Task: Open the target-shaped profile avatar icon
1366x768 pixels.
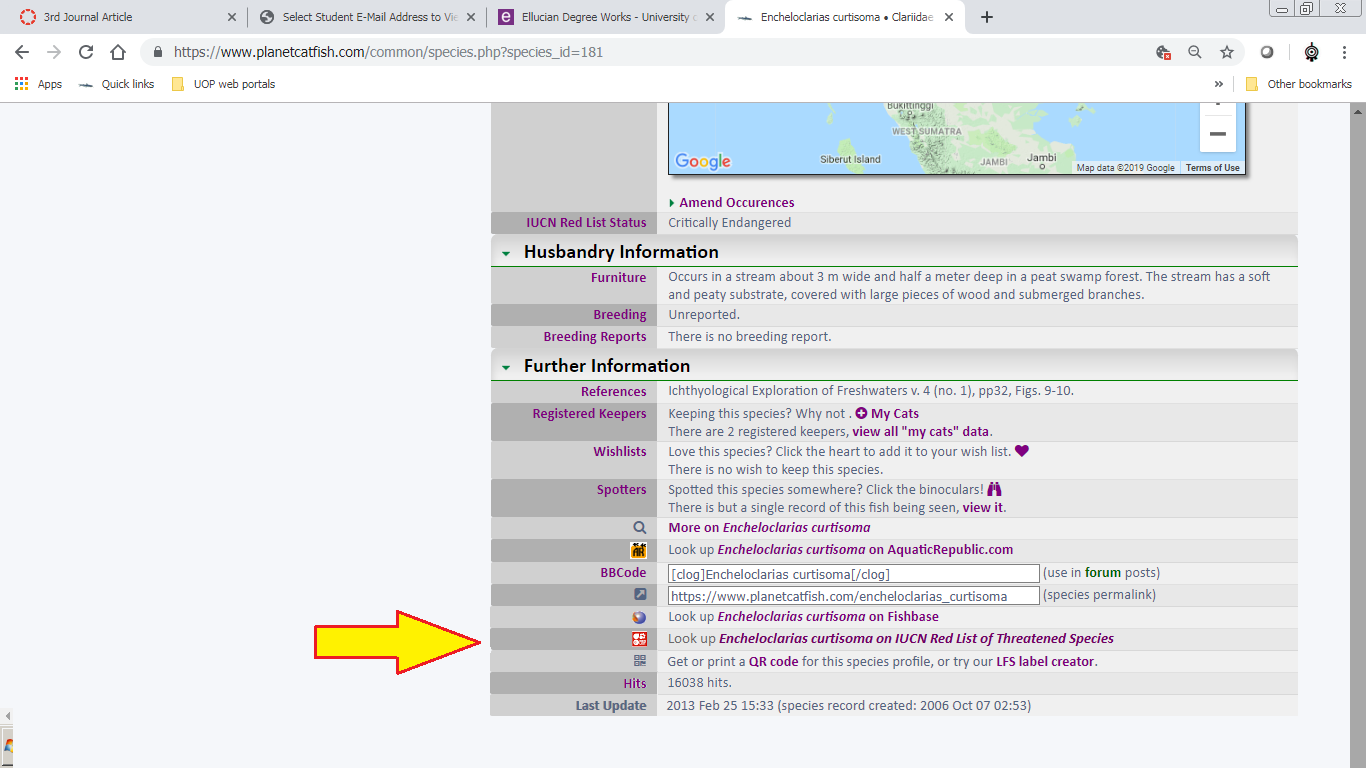Action: pos(1312,52)
